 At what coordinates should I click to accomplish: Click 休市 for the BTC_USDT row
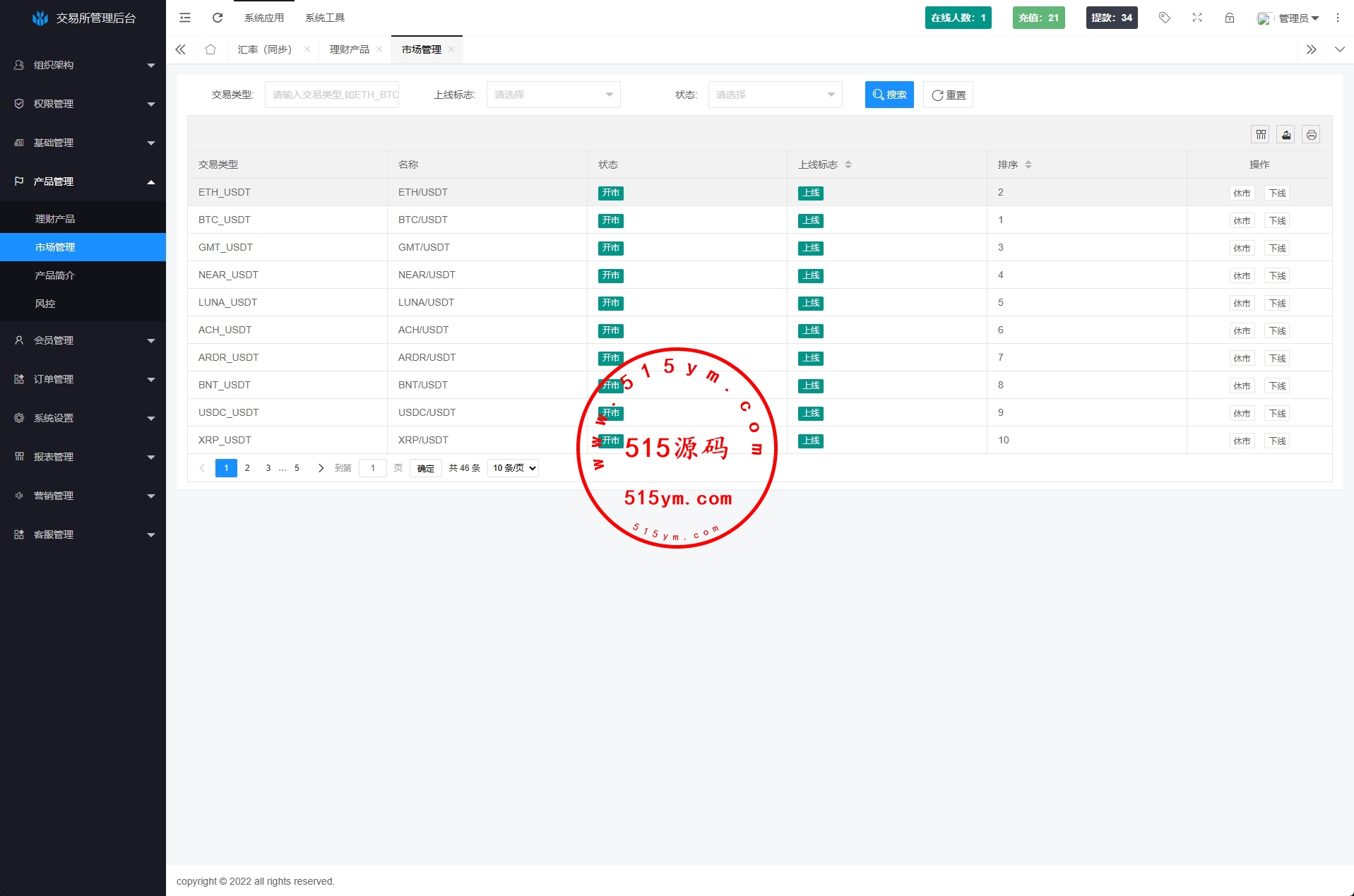pyautogui.click(x=1242, y=221)
